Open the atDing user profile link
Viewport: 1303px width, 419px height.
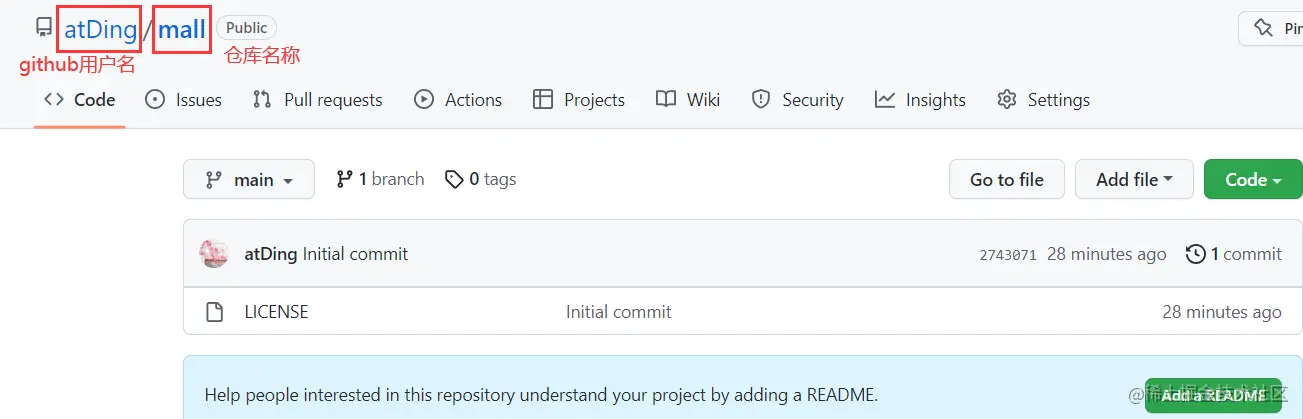[100, 30]
